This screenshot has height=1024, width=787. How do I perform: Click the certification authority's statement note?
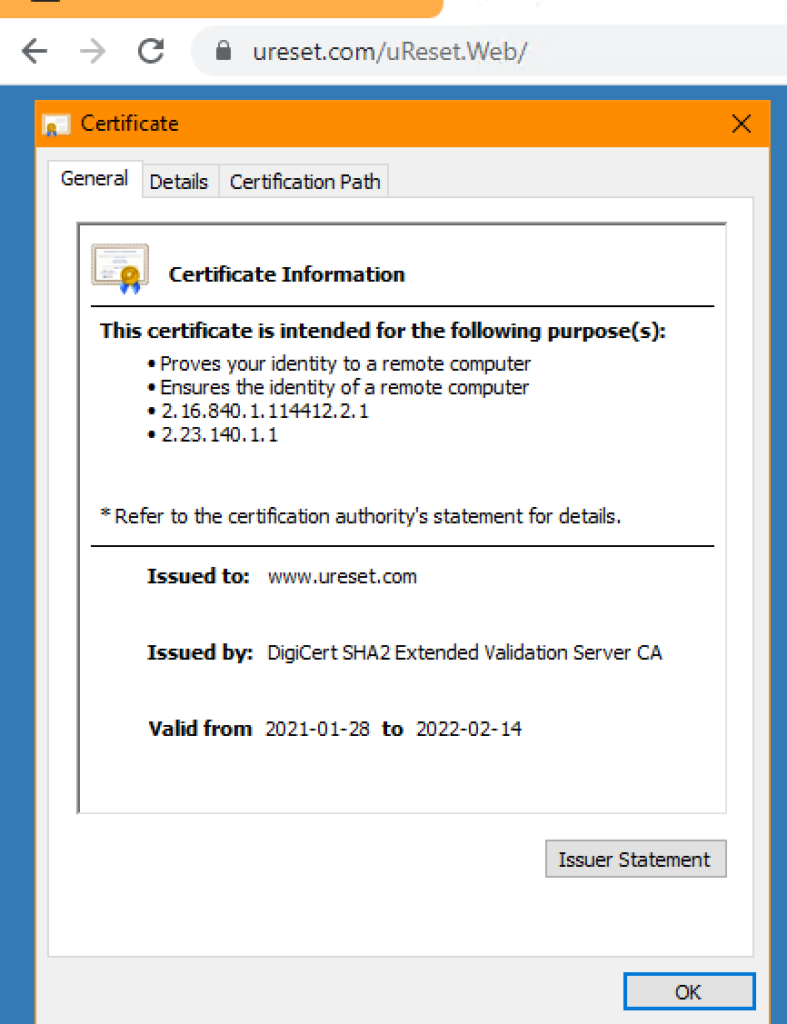[x=361, y=516]
